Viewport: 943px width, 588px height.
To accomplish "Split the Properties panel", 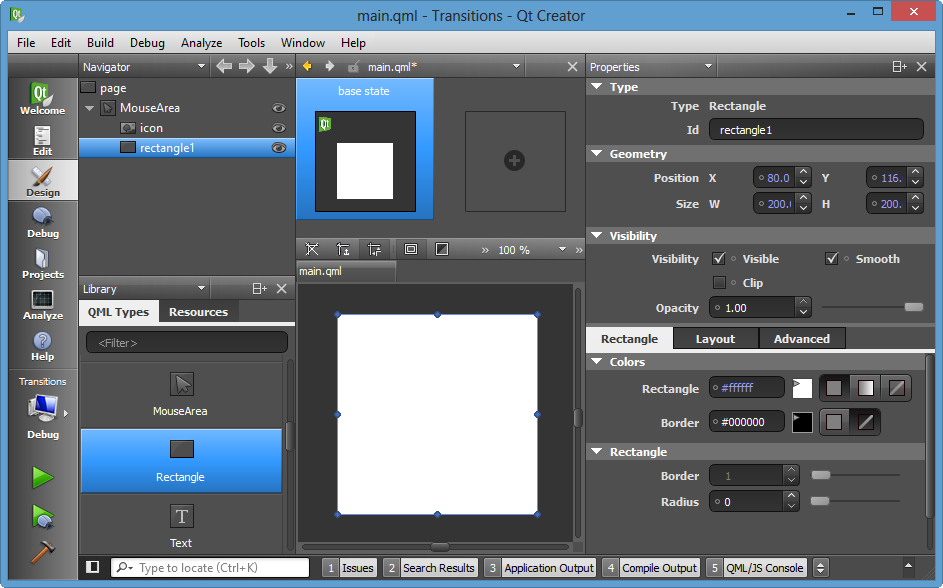I will [x=899, y=67].
